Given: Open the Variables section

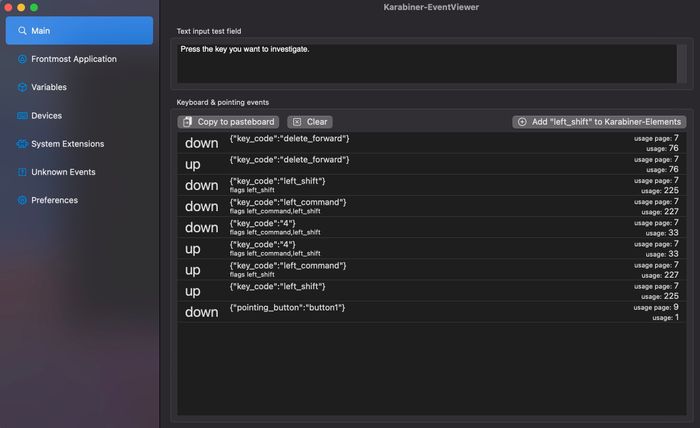Looking at the screenshot, I should click(x=79, y=87).
